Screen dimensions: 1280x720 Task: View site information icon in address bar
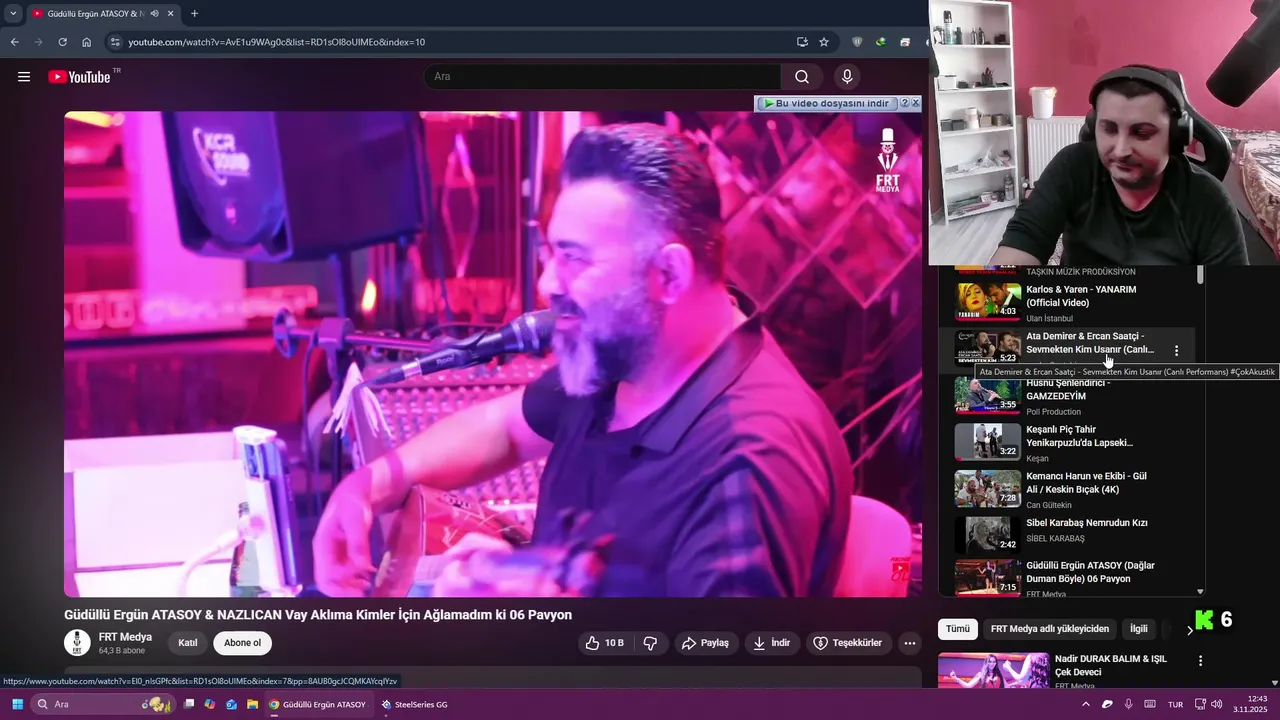pyautogui.click(x=115, y=42)
